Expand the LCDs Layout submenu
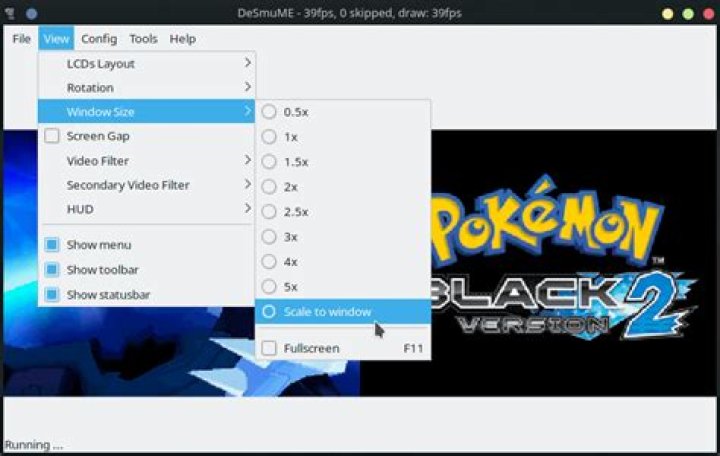This screenshot has height=456, width=720. tap(146, 63)
